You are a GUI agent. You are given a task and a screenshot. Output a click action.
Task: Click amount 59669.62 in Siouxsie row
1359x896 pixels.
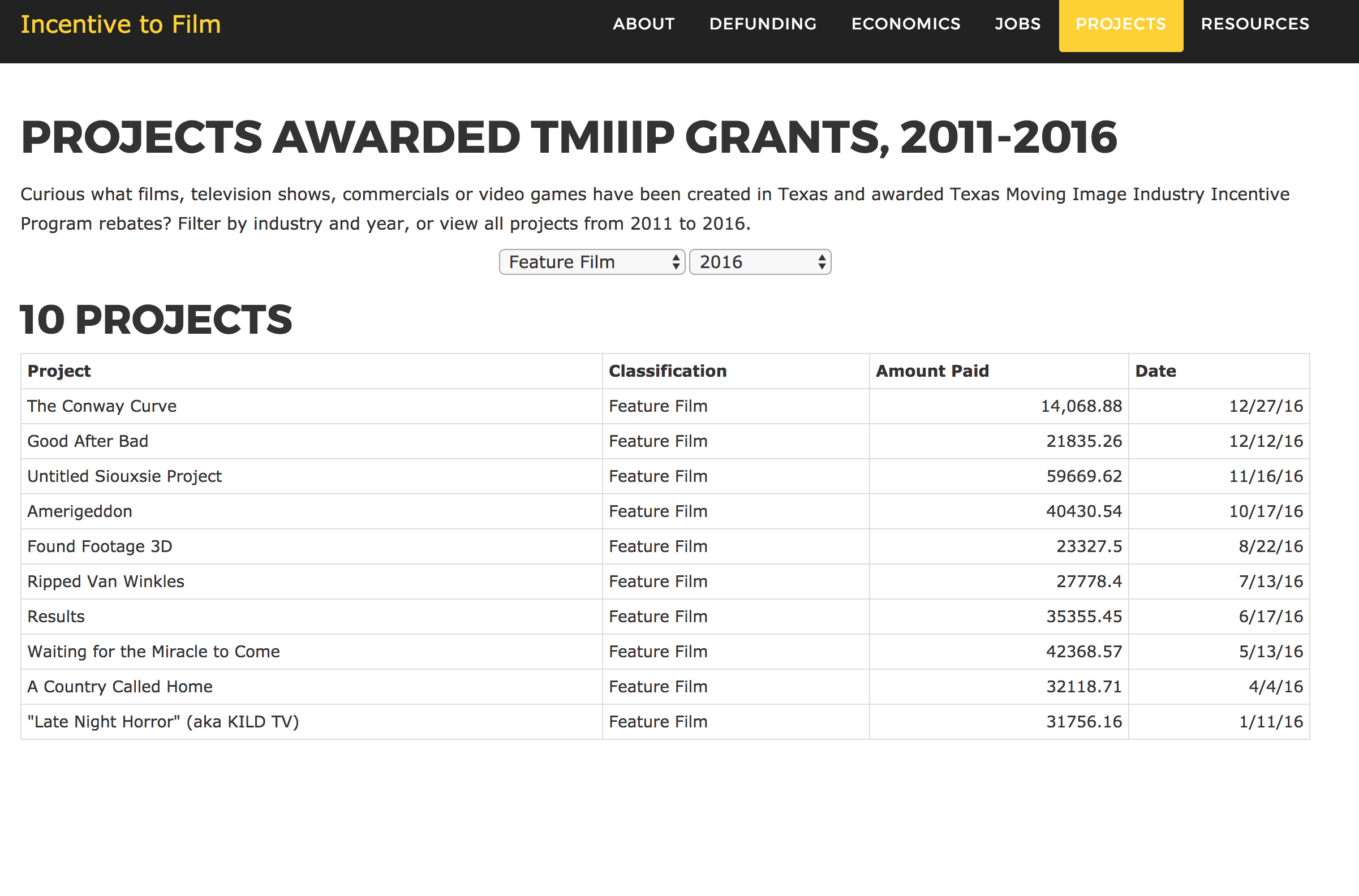(1084, 477)
